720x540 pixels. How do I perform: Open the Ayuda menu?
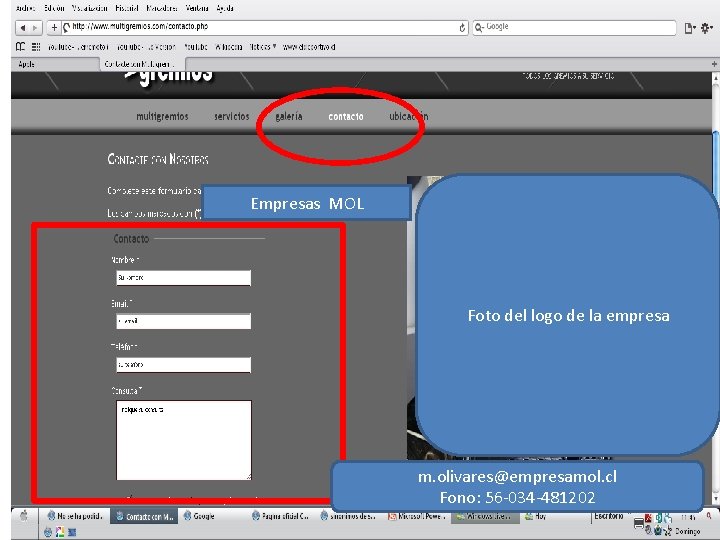point(225,8)
